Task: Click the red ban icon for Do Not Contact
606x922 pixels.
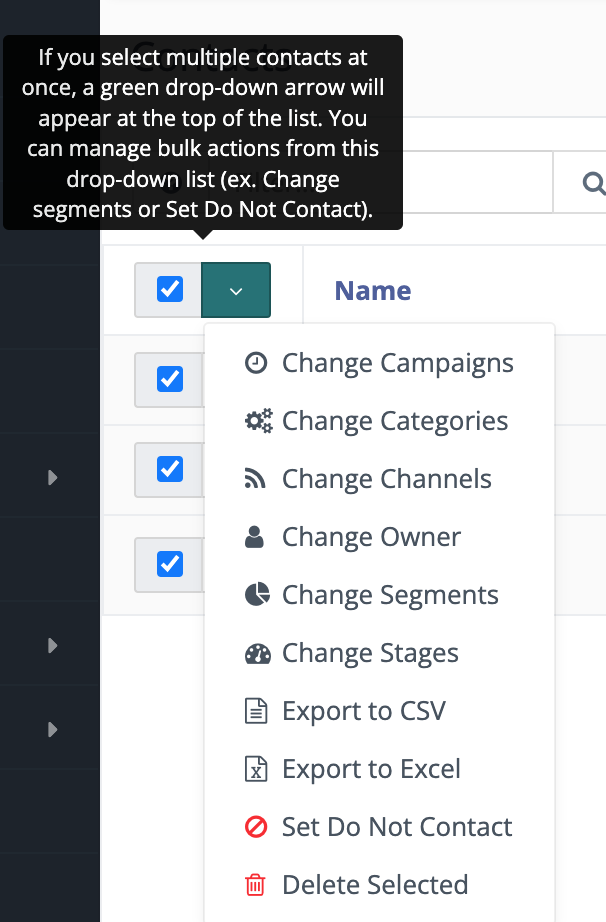Action: pyautogui.click(x=256, y=827)
